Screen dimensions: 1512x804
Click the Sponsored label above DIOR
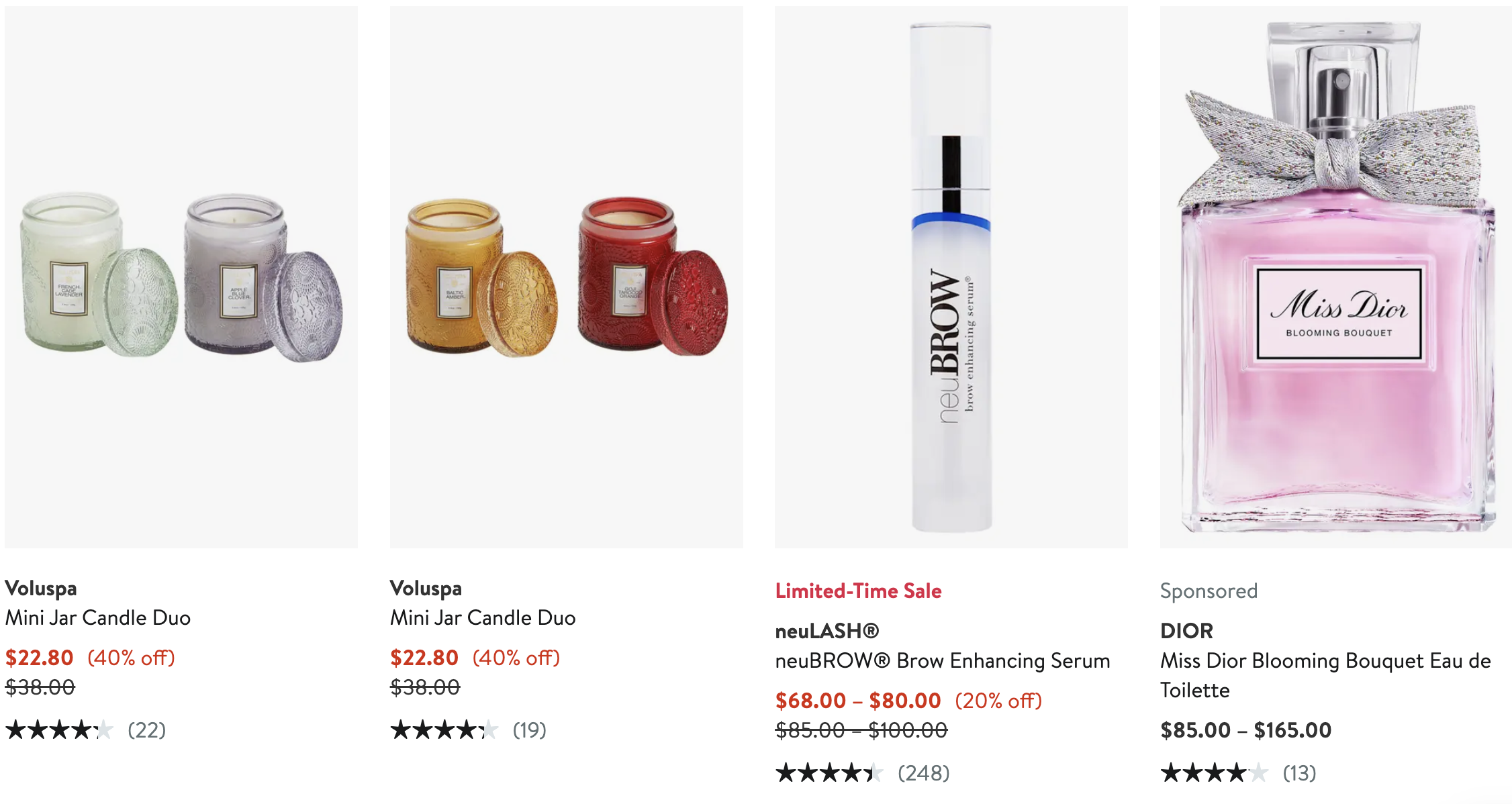(1209, 591)
